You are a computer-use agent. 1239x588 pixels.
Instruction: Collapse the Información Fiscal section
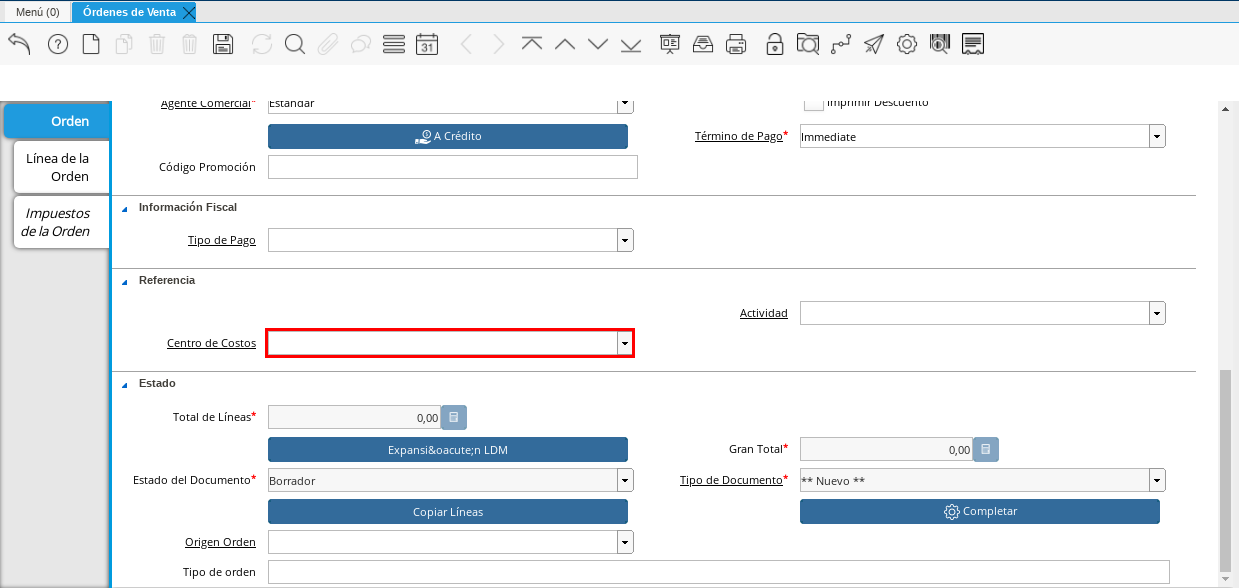tap(125, 208)
